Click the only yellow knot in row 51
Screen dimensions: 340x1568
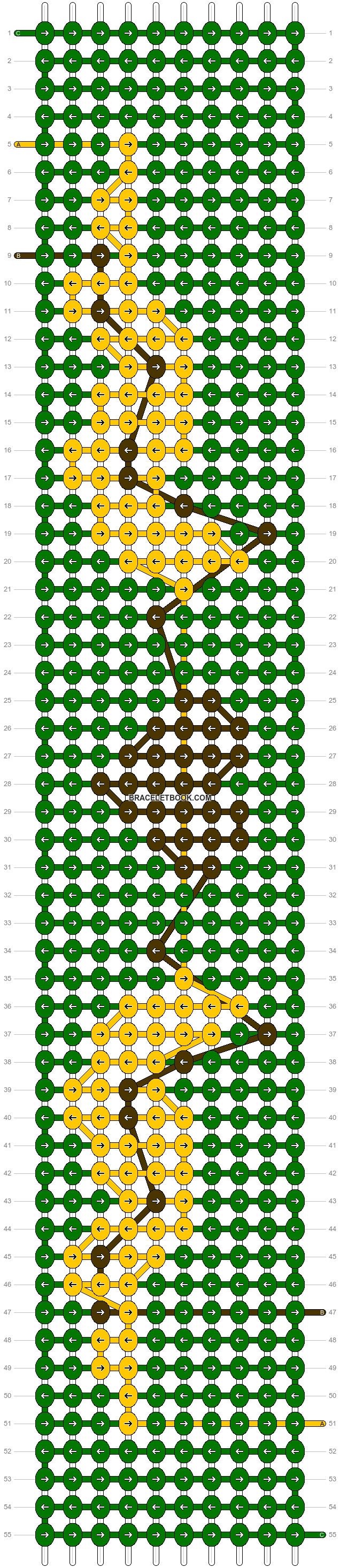click(128, 1424)
